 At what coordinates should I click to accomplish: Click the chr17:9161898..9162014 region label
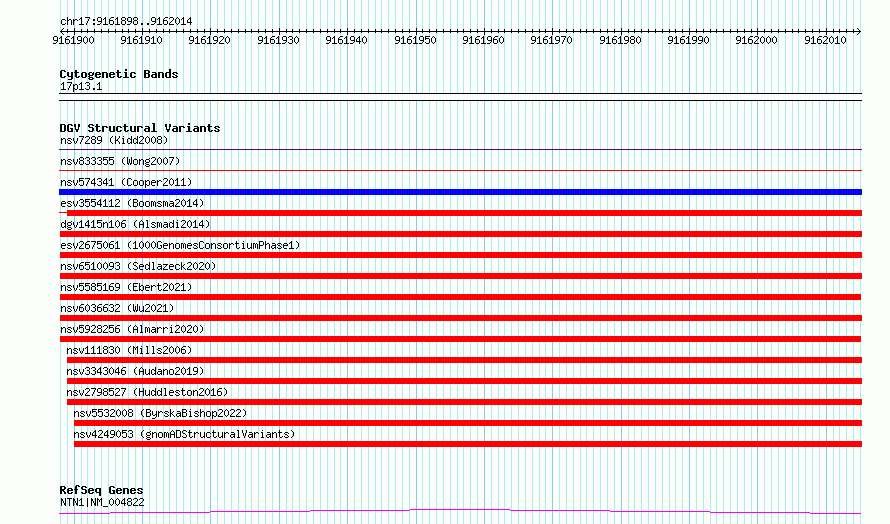tap(126, 22)
